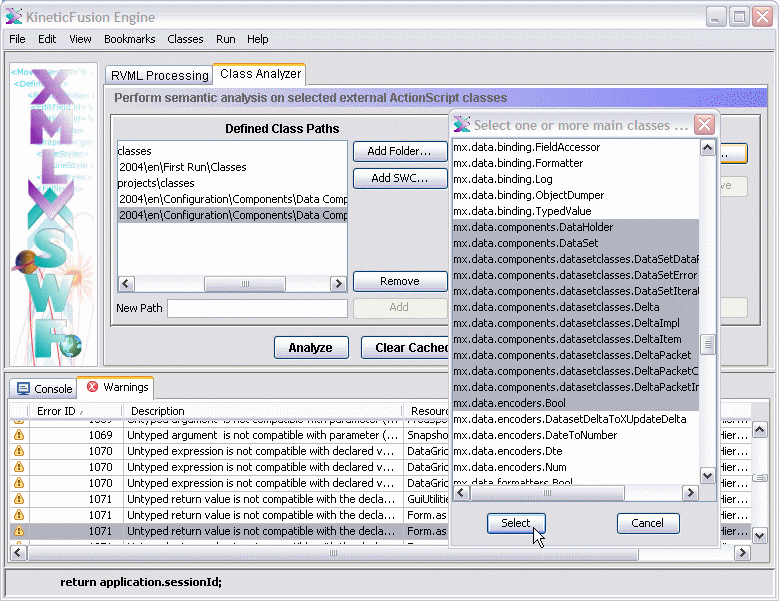Image resolution: width=779 pixels, height=601 pixels.
Task: Click the Analyze button
Action: coord(310,347)
